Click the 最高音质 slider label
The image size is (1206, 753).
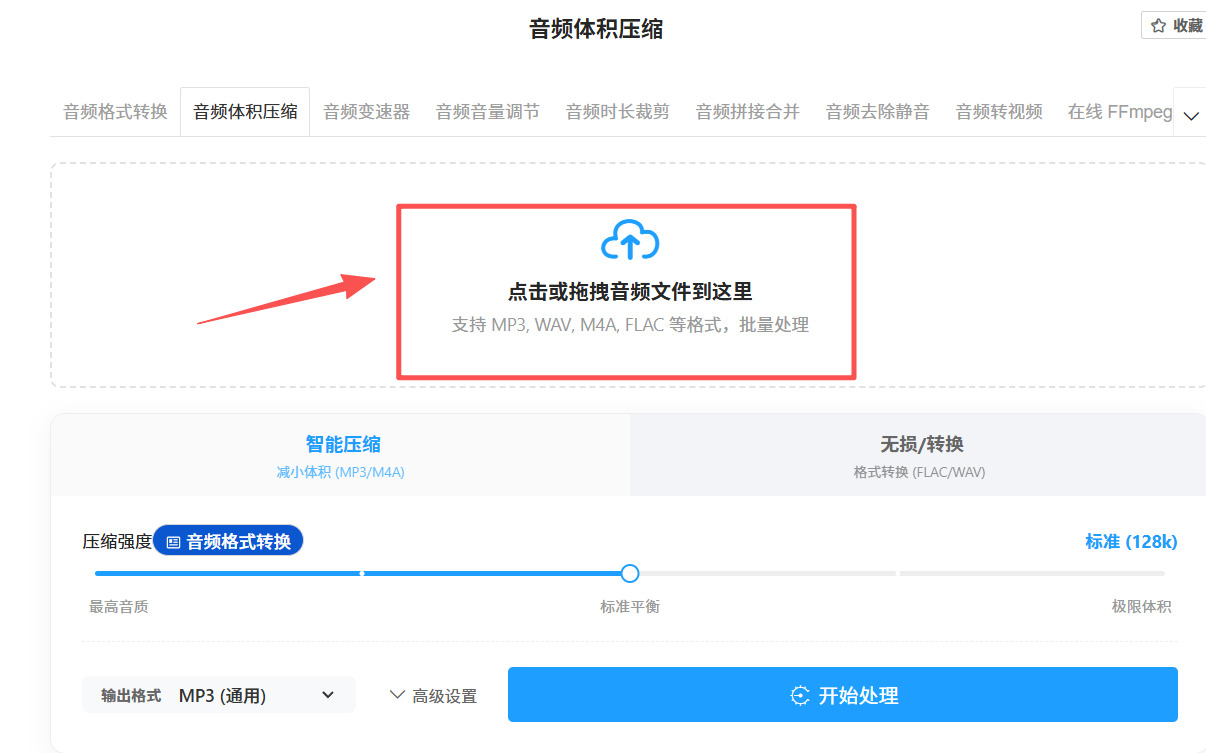pyautogui.click(x=119, y=606)
